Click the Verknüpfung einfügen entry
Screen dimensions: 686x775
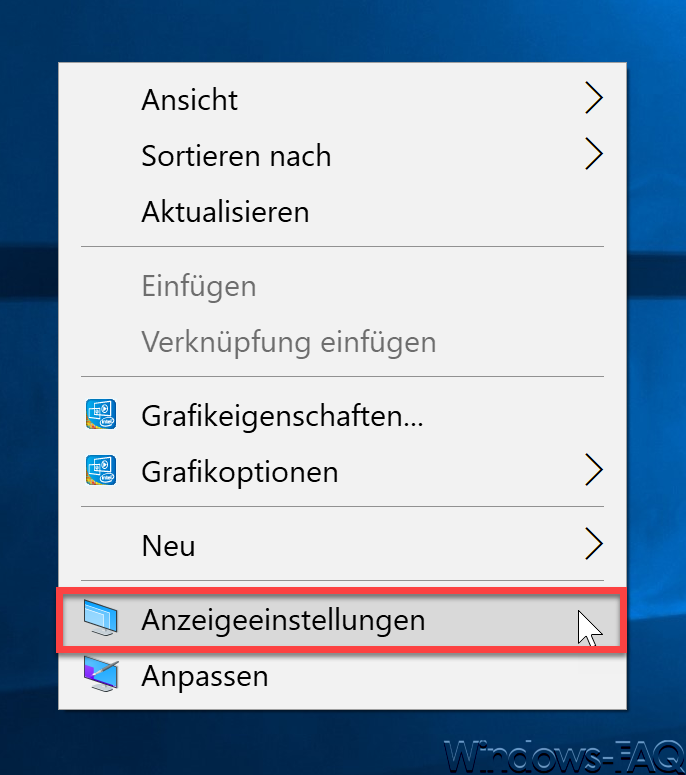(343, 342)
